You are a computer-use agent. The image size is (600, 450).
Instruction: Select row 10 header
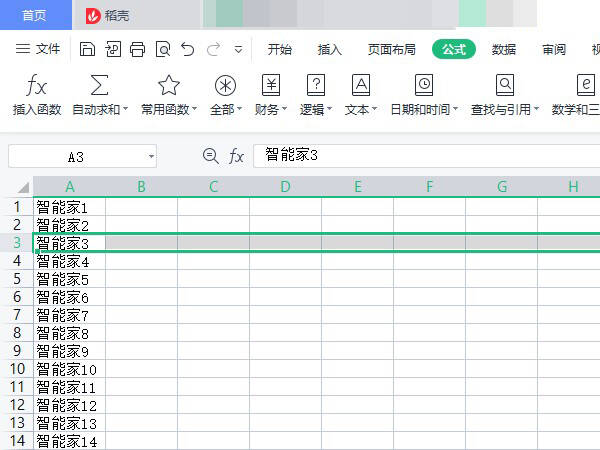pyautogui.click(x=17, y=369)
